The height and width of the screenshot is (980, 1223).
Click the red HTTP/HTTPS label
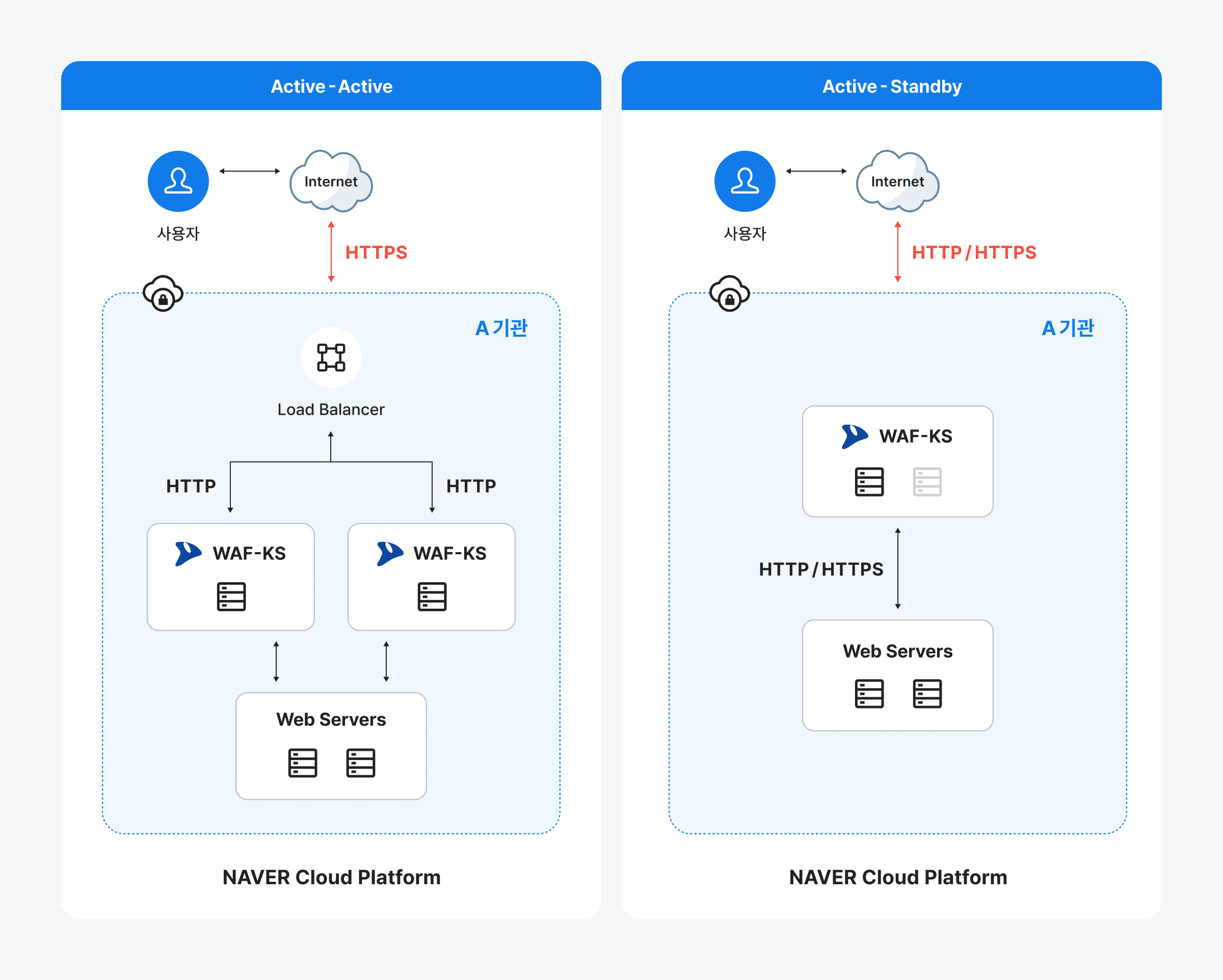(974, 252)
